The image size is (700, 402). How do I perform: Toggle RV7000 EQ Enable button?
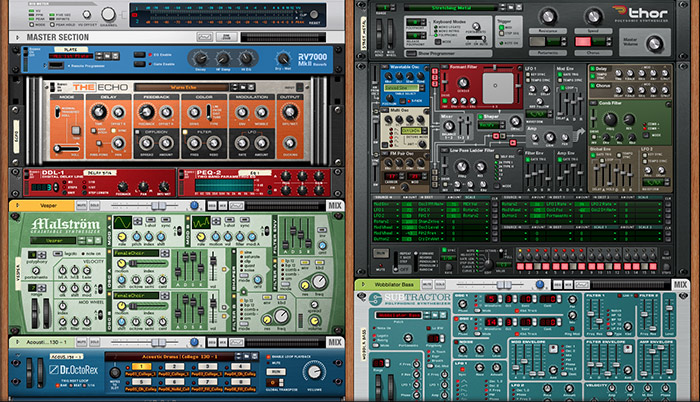coord(140,54)
